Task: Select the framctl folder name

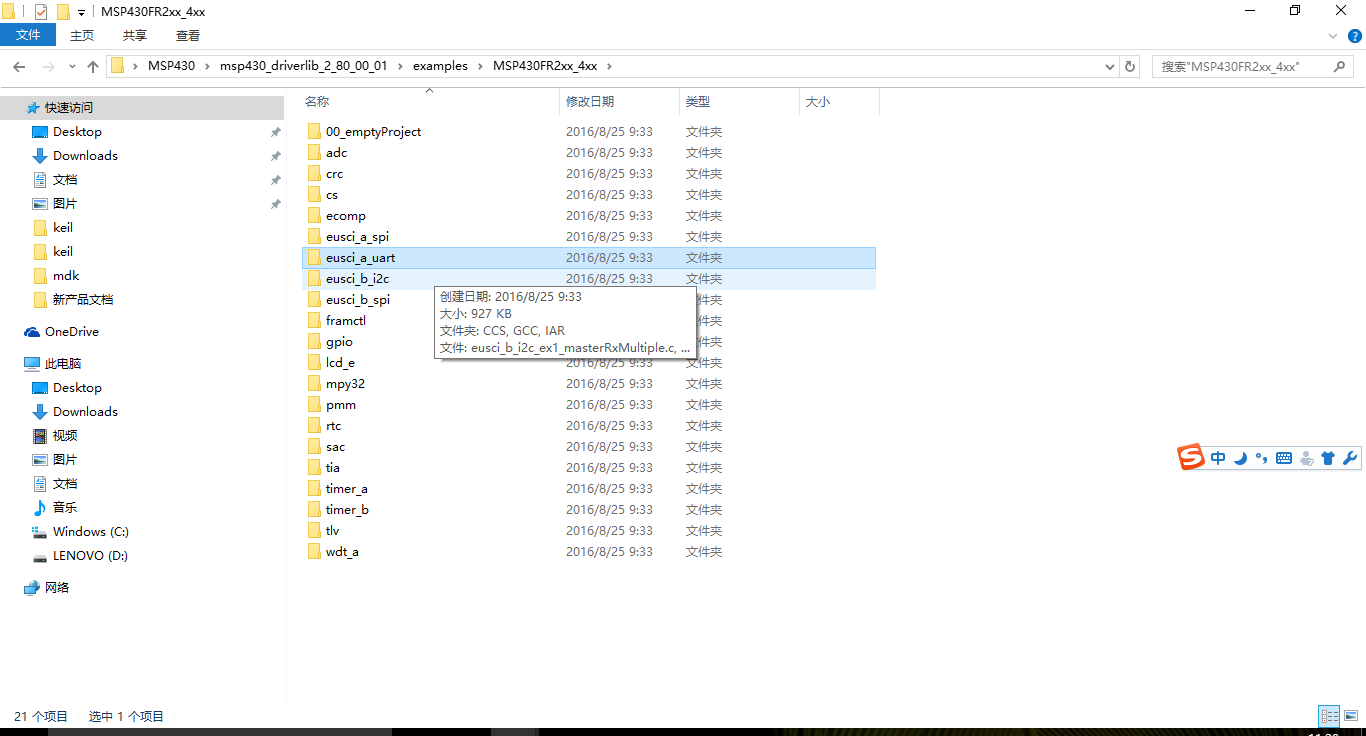Action: click(346, 321)
